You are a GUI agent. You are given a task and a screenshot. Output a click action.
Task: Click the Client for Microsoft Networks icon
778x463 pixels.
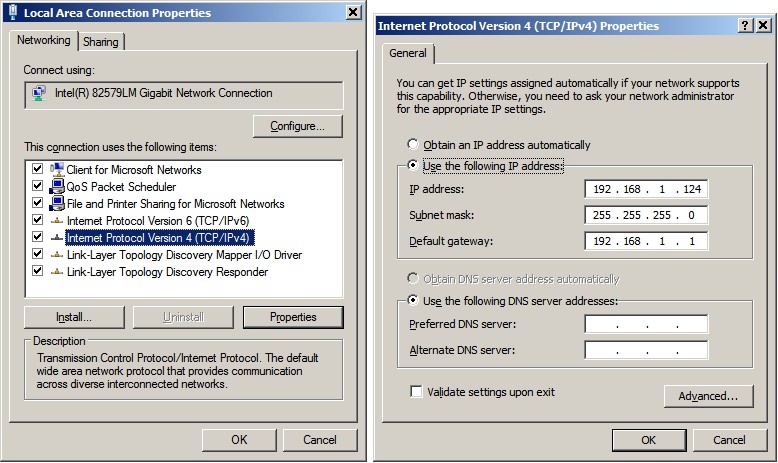click(x=57, y=170)
